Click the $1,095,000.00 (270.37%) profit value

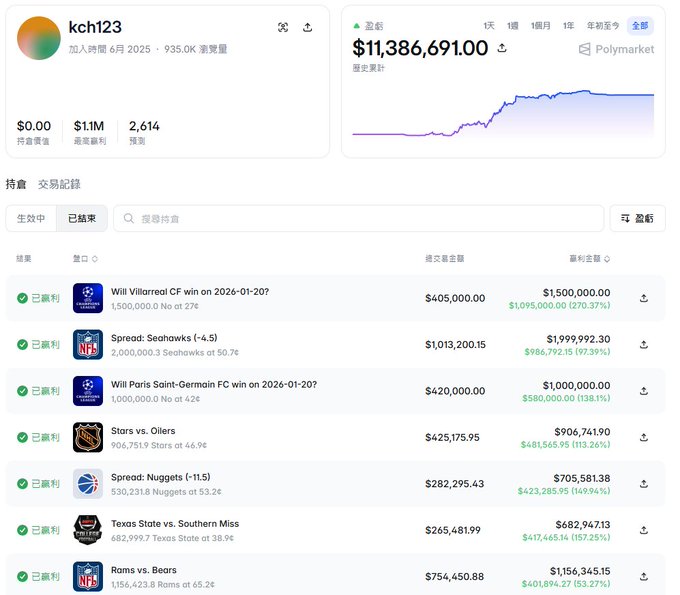point(559,305)
